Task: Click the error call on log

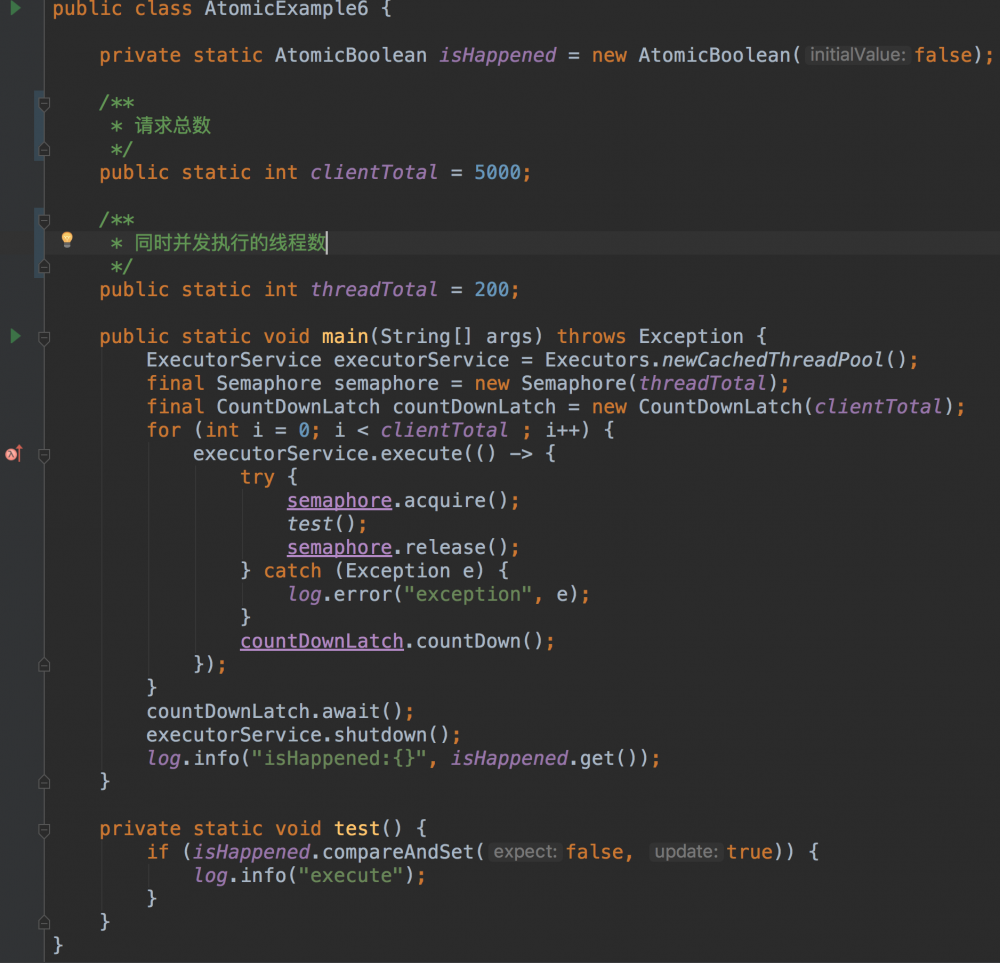Action: click(362, 594)
